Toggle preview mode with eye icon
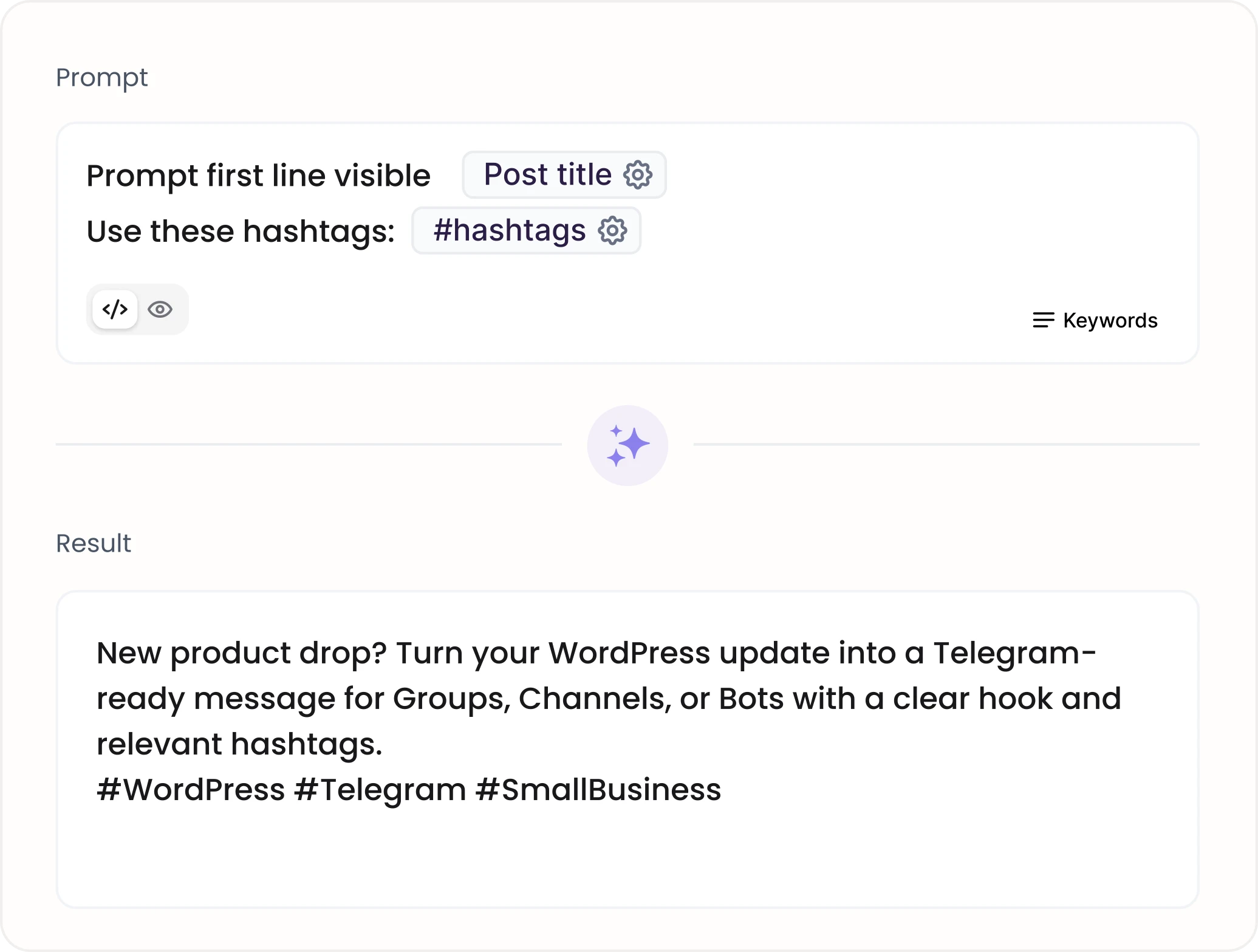Screen dimensions: 1258x952 [x=160, y=309]
